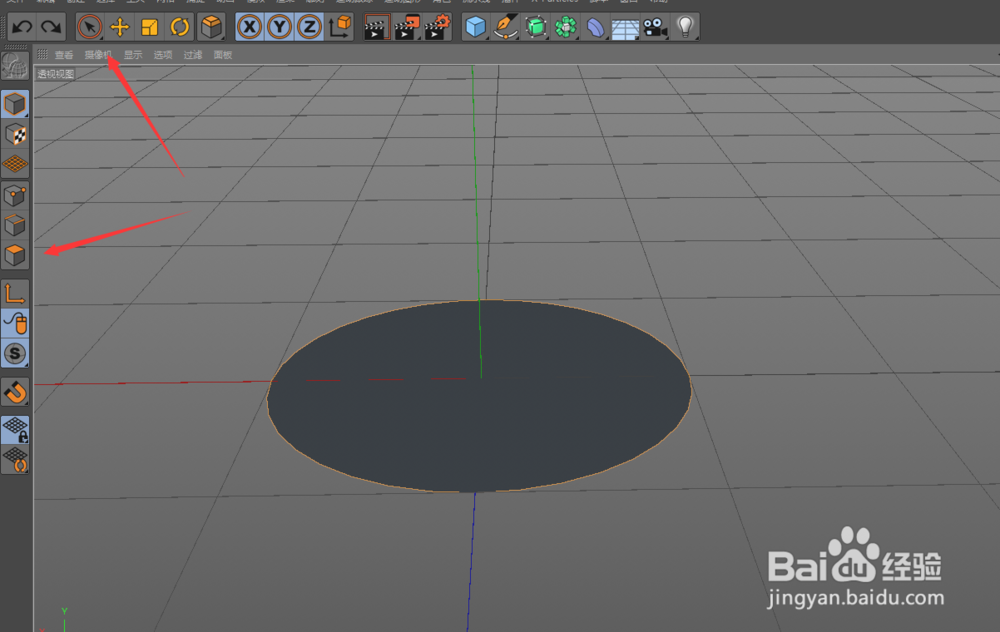Toggle Locked Workplane grid icon
The width and height of the screenshot is (1000, 632).
pos(15,429)
